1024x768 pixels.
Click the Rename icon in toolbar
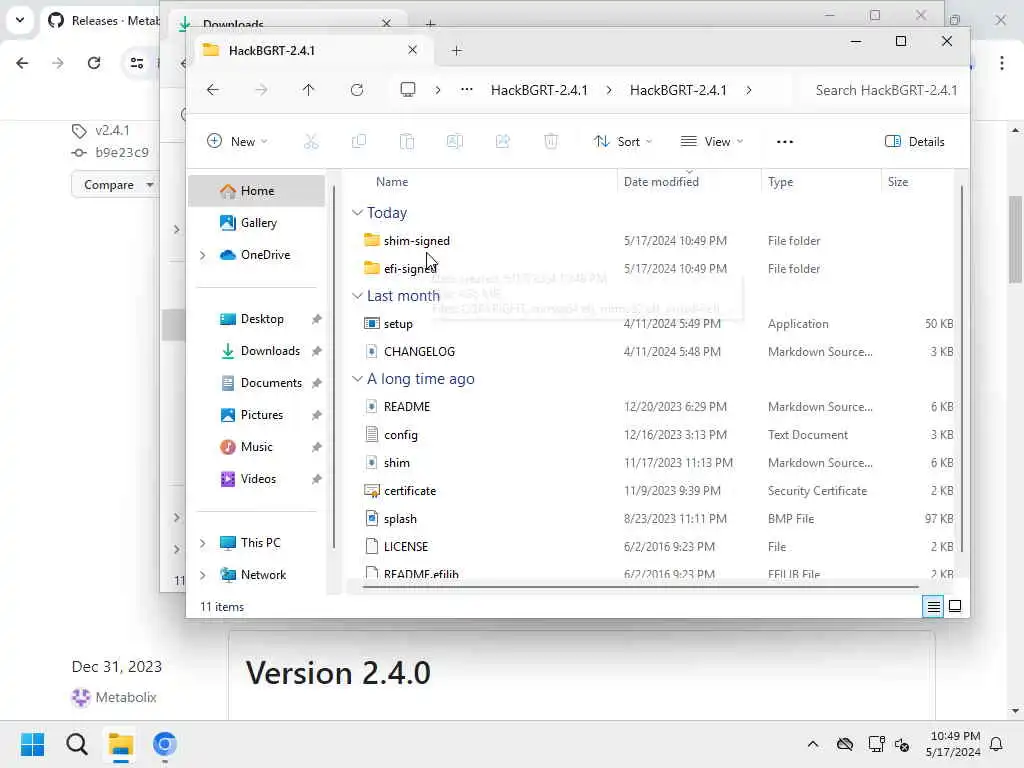click(x=455, y=142)
